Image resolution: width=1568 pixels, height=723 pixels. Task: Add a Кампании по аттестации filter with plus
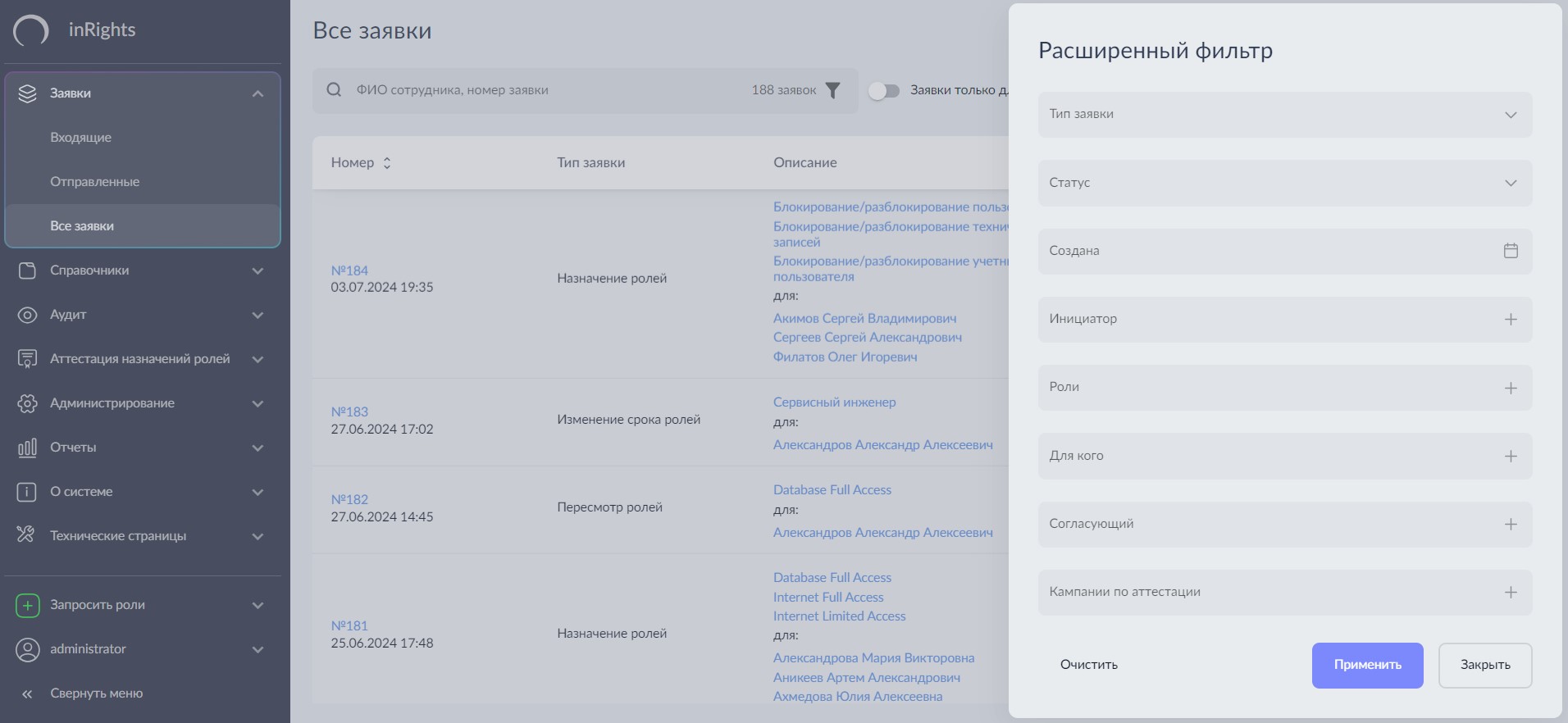[1511, 592]
